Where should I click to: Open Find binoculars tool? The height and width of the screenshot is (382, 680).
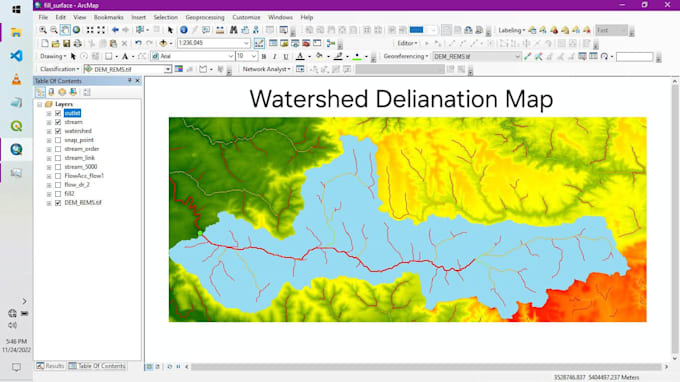click(233, 30)
